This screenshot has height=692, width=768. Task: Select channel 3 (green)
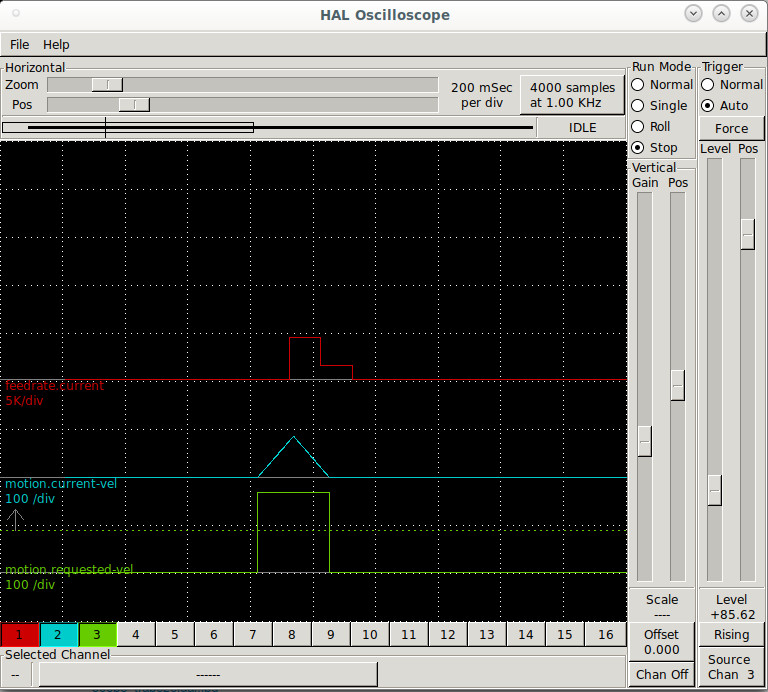coord(97,635)
